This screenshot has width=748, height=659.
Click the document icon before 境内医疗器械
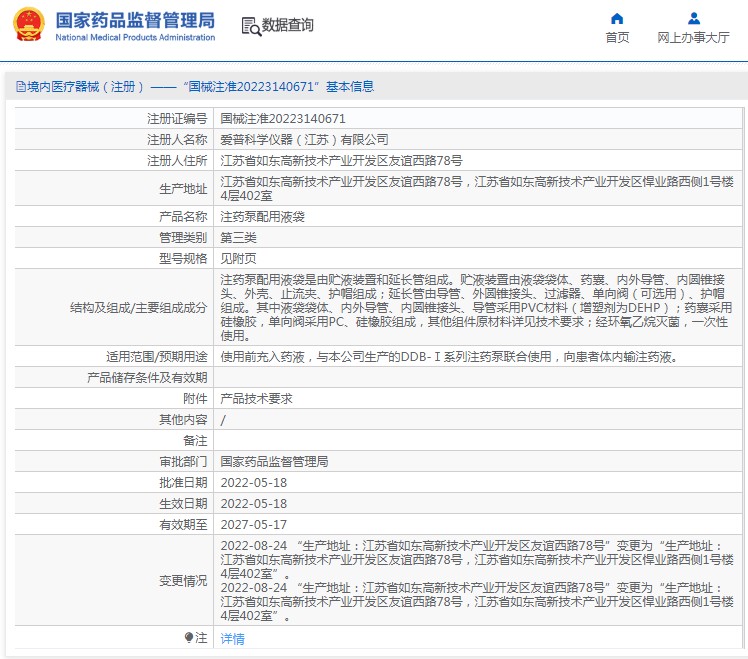19,87
